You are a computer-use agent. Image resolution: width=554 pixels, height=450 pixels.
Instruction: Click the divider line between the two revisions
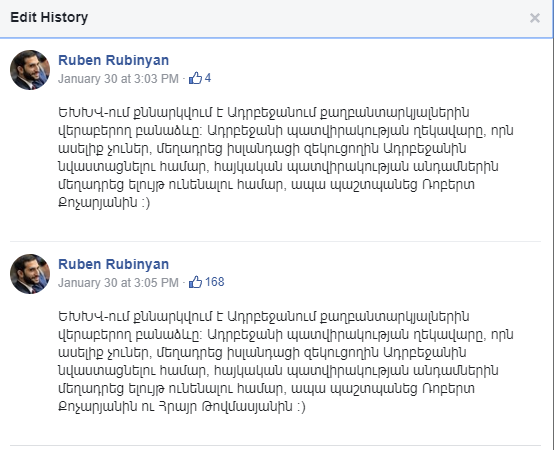click(275, 242)
